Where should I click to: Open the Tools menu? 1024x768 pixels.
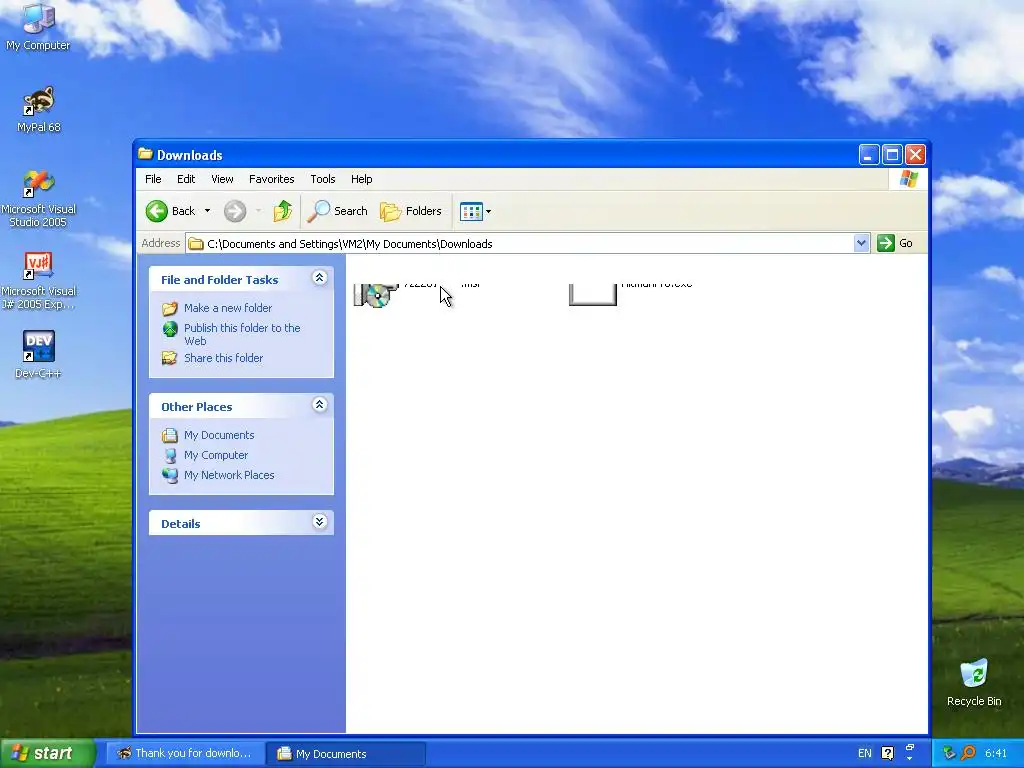[323, 179]
